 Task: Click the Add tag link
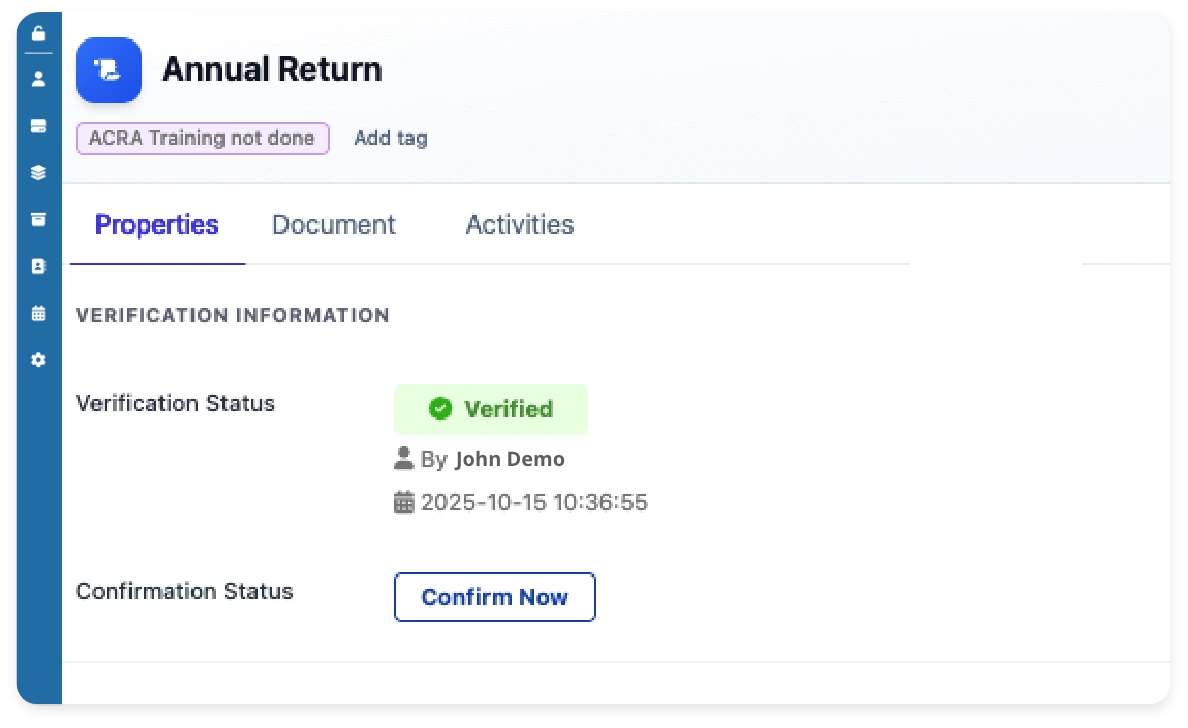(x=390, y=138)
